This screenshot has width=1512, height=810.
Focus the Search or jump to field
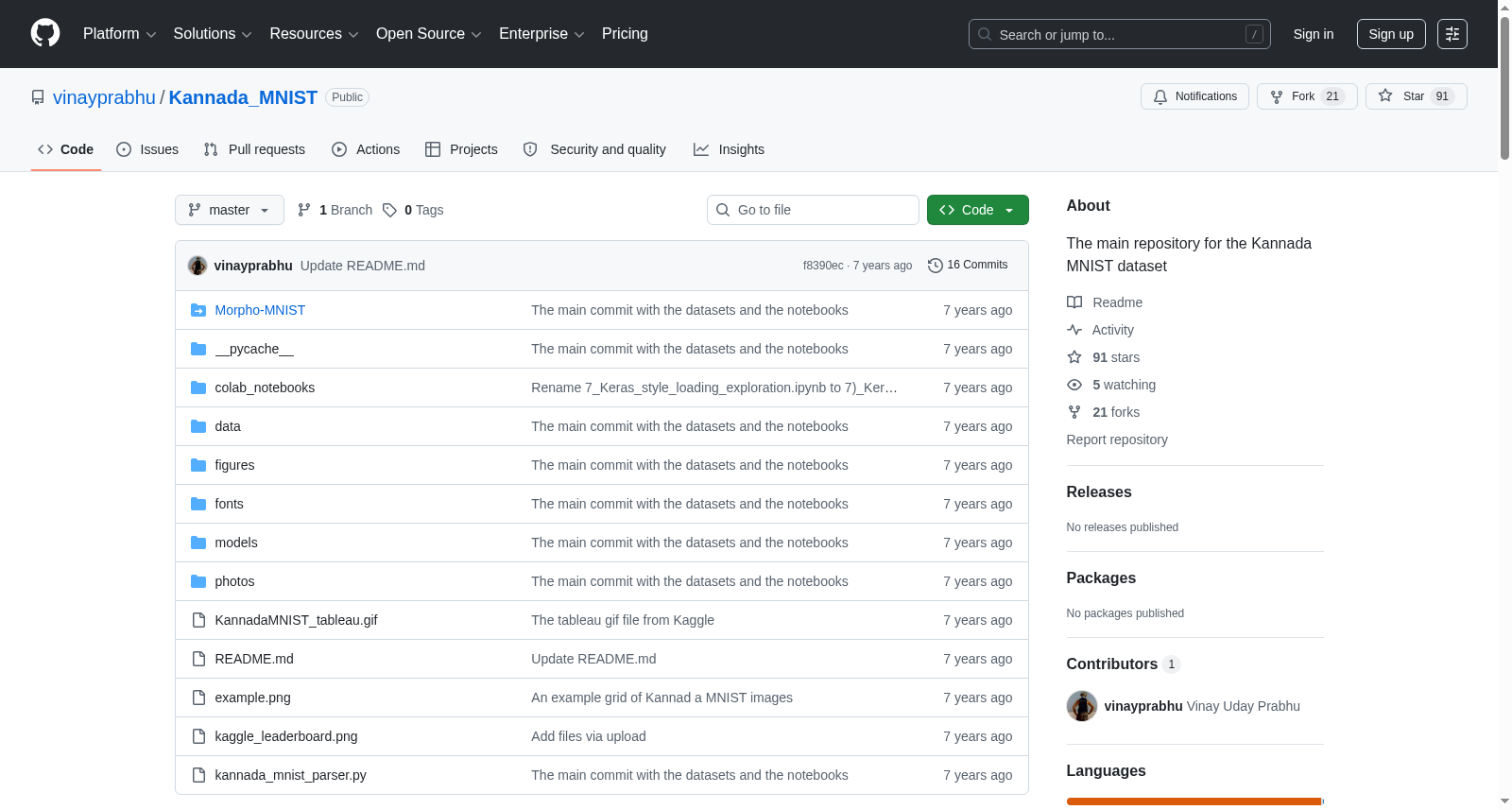pos(1120,34)
